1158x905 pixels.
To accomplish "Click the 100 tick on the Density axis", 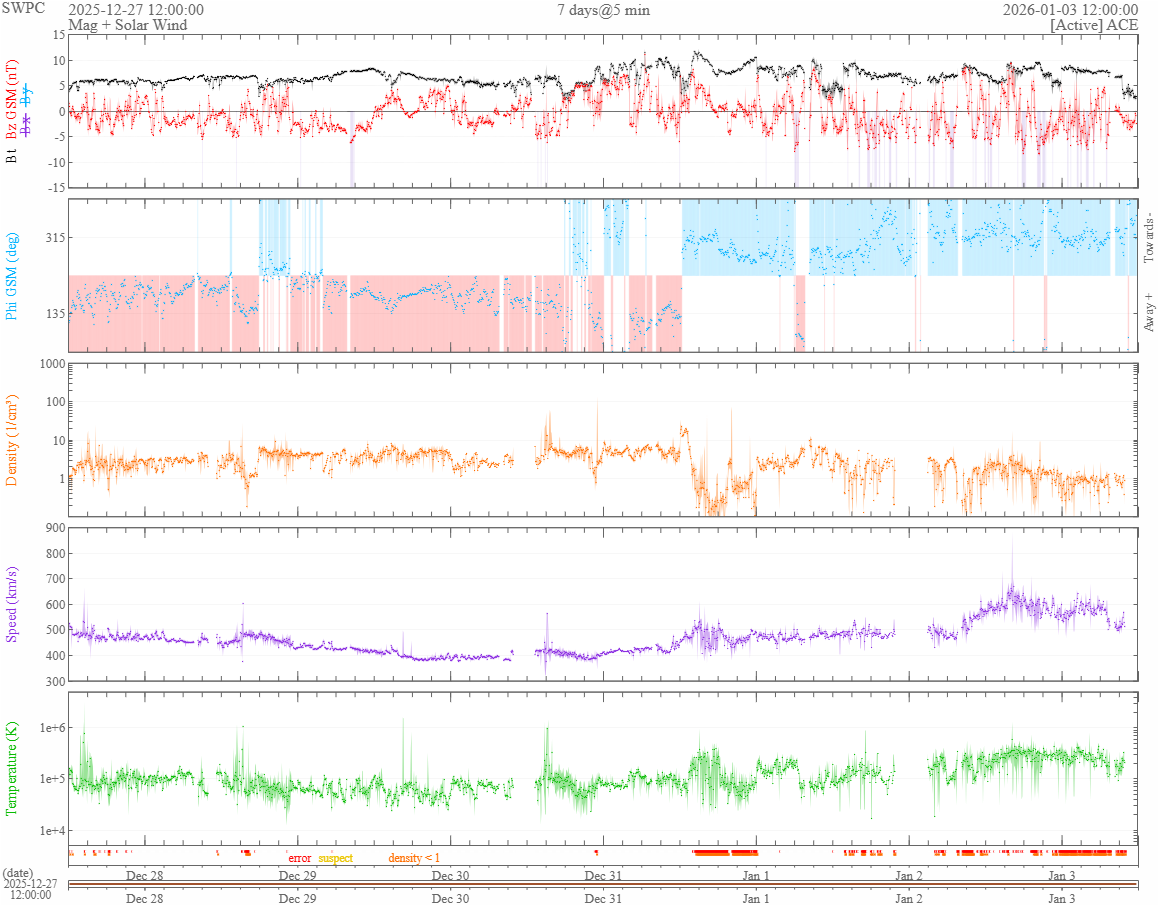I will tap(55, 402).
